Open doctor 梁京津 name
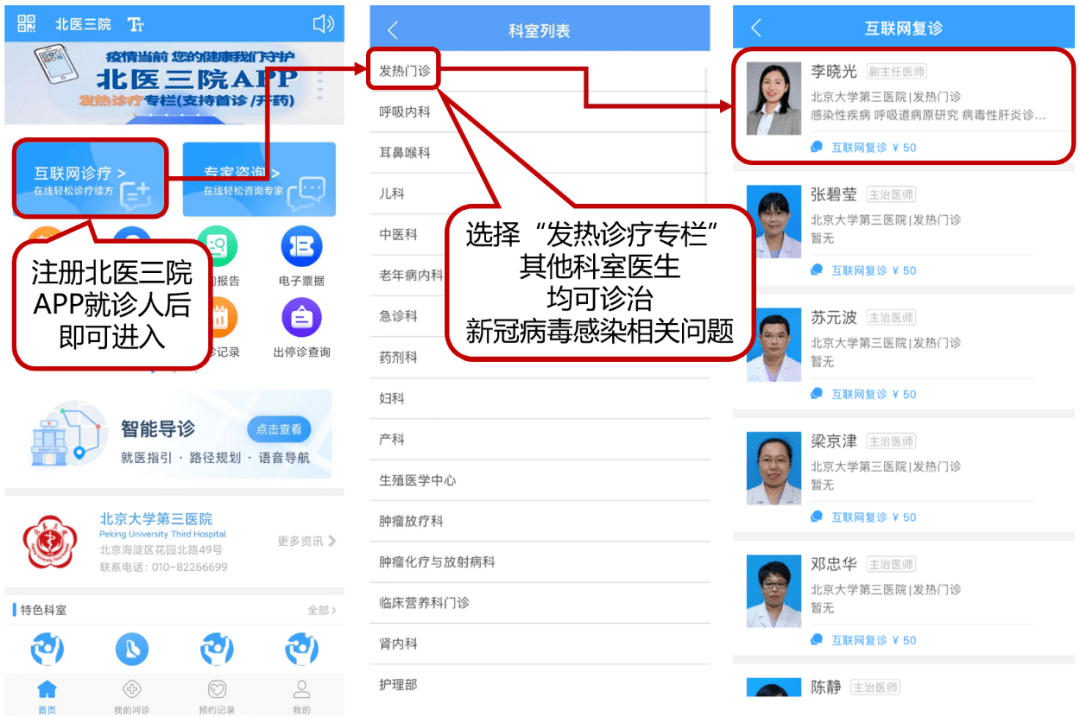Screen dimensions: 1080x717 (x=833, y=441)
